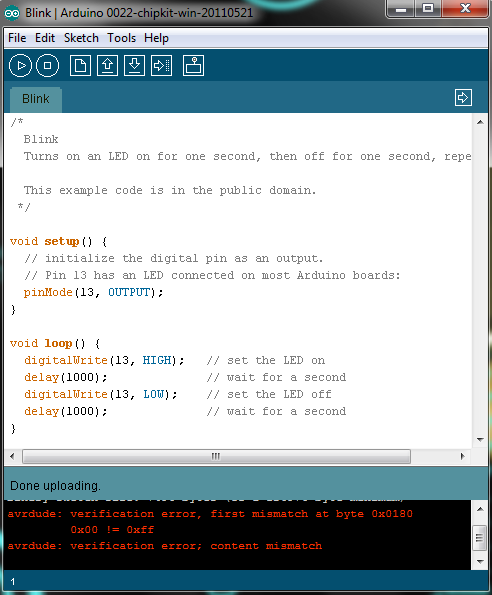Viewport: 492px width, 595px height.
Task: Click 'Pin 13 has an LED' comment line
Action: tap(212, 275)
